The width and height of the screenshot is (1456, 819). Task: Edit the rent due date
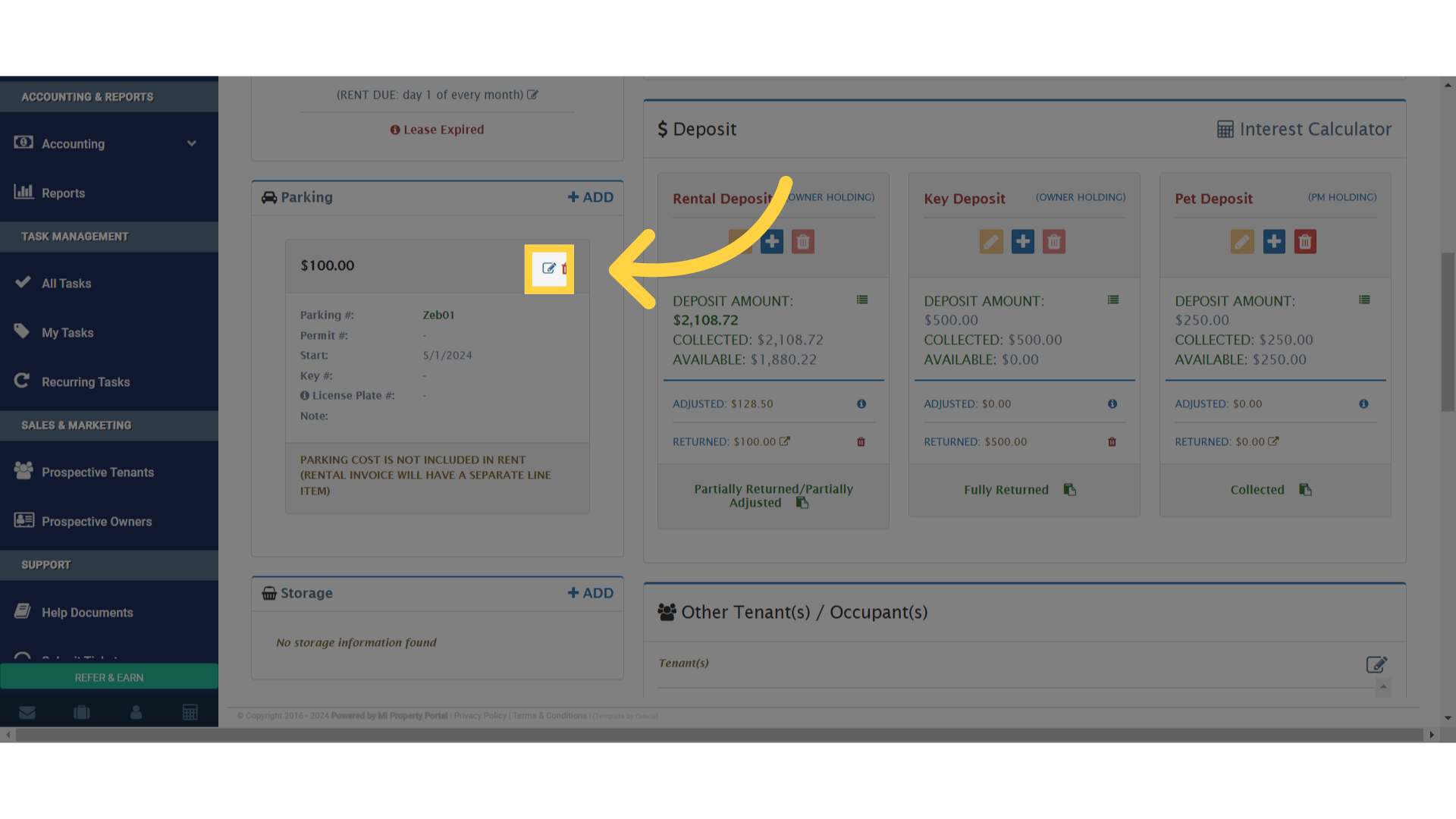[x=533, y=94]
